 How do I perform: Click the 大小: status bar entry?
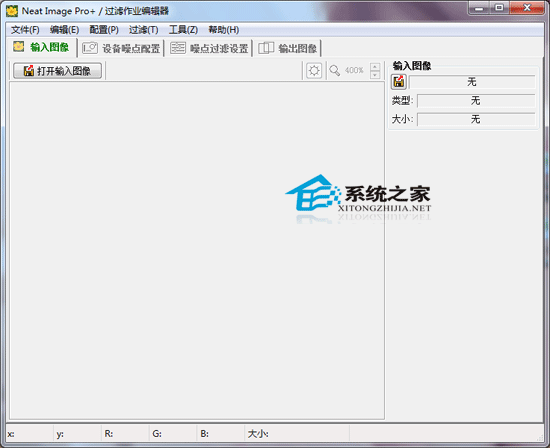[x=297, y=434]
